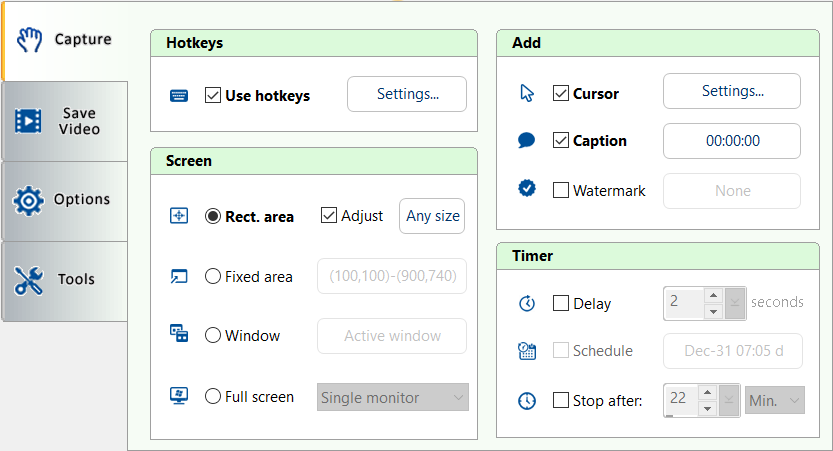The image size is (833, 451).
Task: Open the hotkeys Settings button
Action: (407, 94)
